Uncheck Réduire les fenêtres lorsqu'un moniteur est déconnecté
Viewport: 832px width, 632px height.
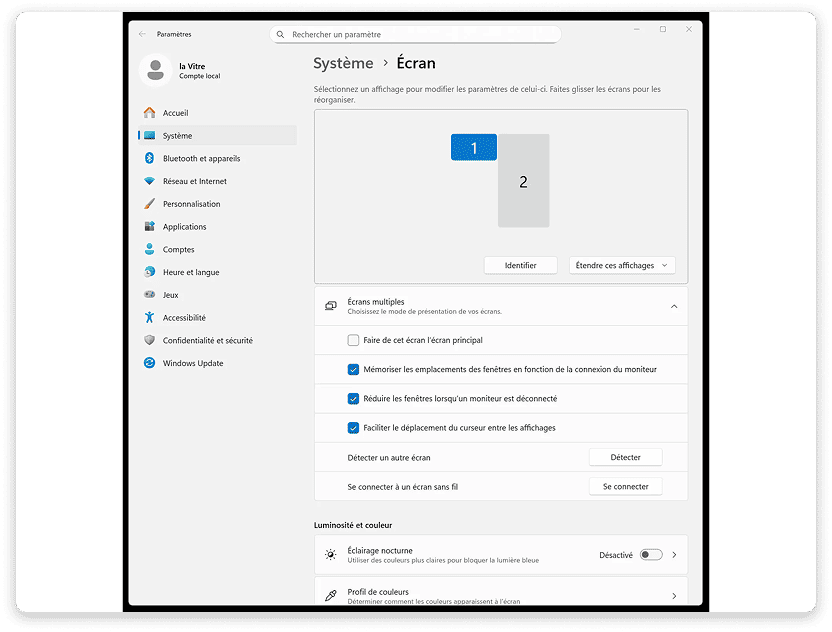tap(353, 399)
